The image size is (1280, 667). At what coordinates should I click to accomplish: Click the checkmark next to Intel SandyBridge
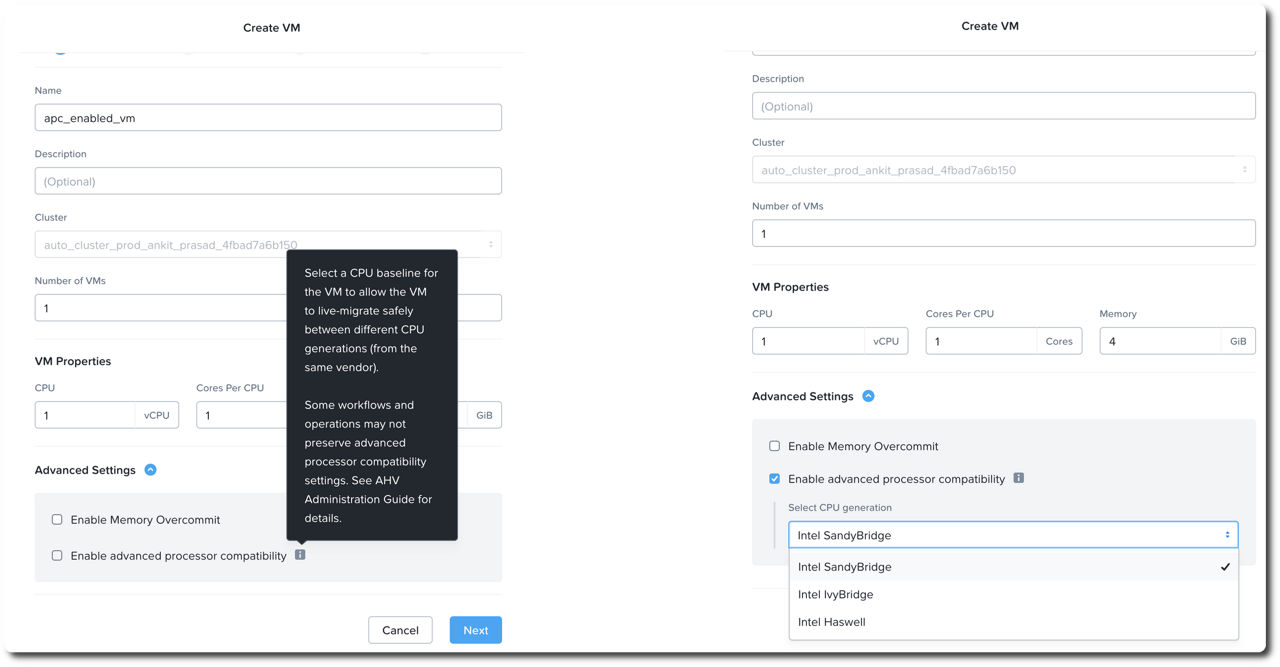[x=1225, y=567]
